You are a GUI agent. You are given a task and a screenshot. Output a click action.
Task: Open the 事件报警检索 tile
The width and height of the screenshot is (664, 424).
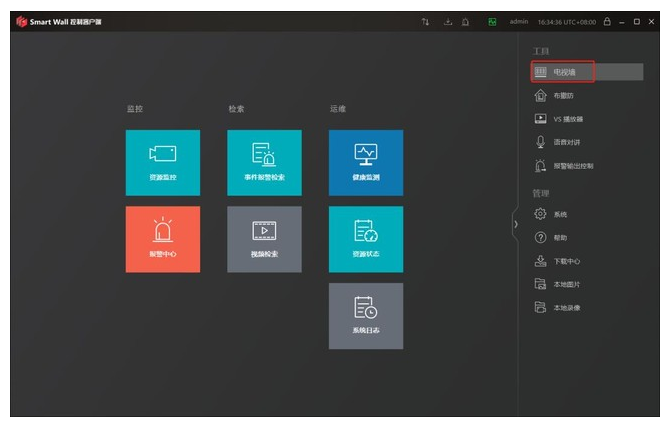point(264,162)
